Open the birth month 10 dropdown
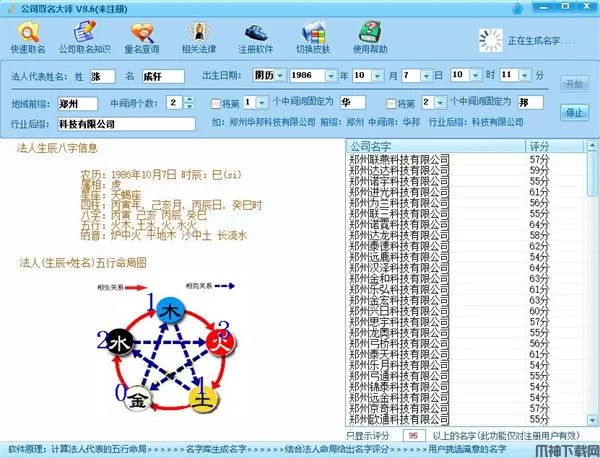This screenshot has height=458, width=600. pos(377,75)
